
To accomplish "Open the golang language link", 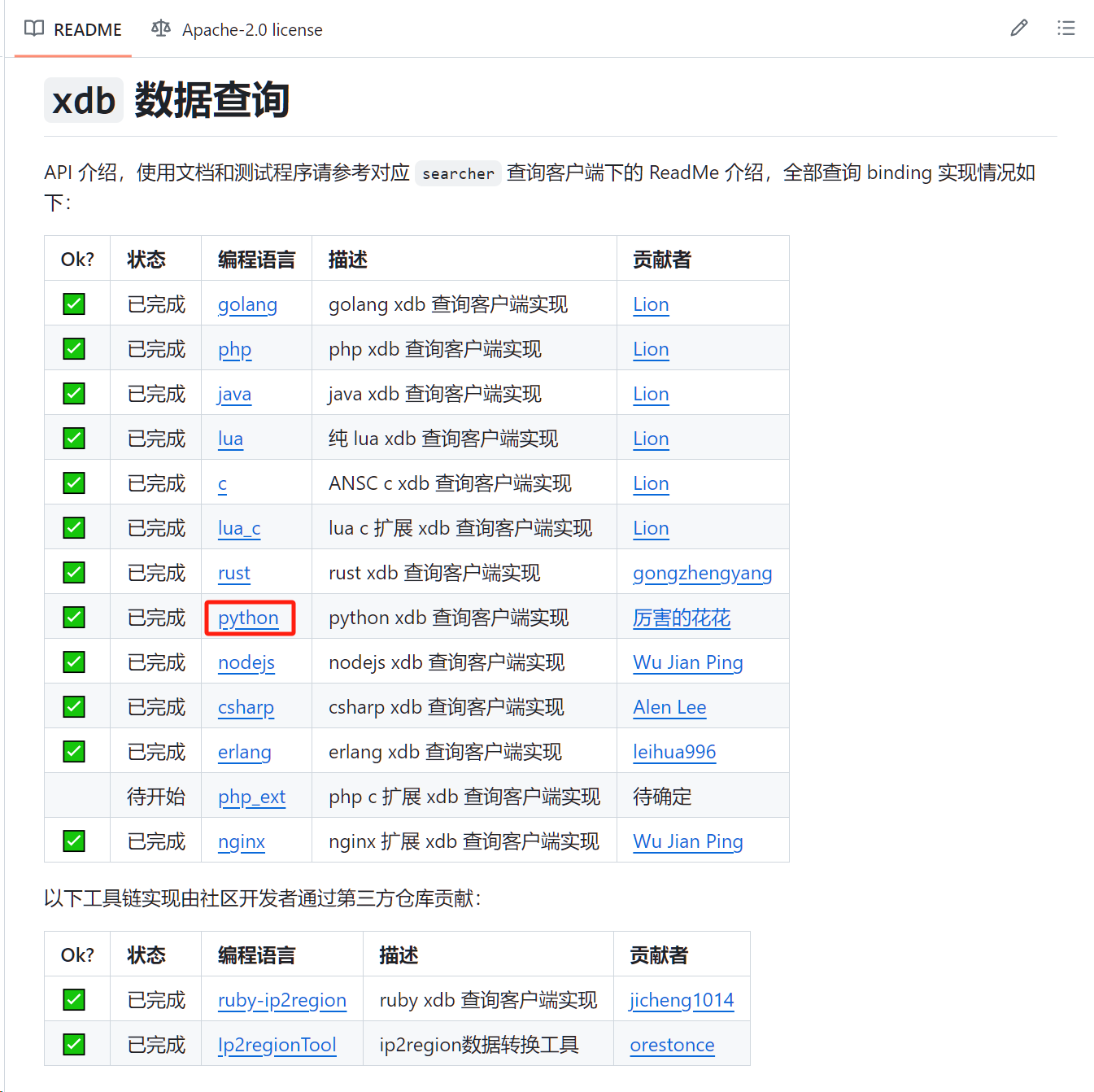I will (247, 304).
